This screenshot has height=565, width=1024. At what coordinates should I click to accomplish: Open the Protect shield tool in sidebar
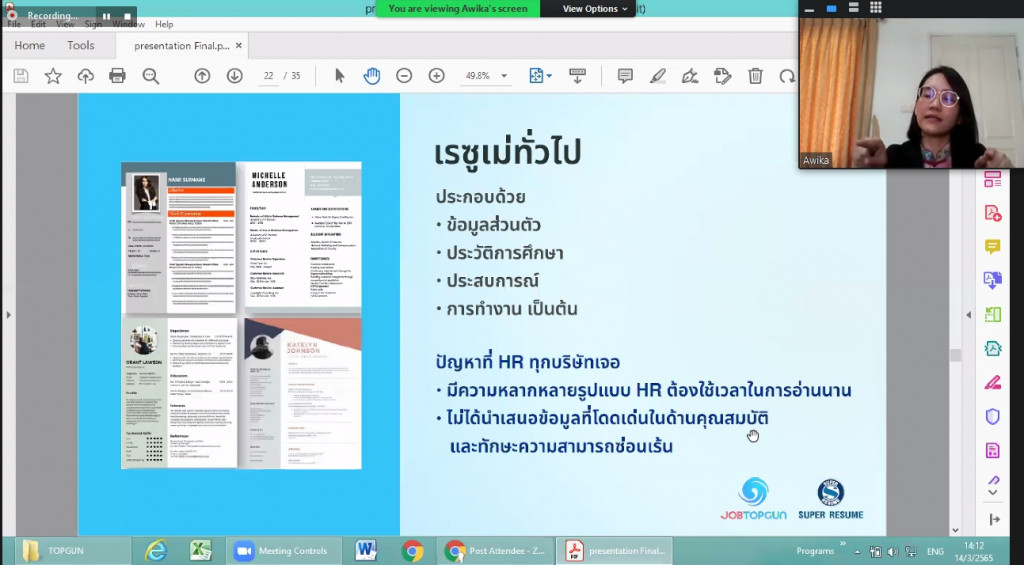(x=992, y=416)
